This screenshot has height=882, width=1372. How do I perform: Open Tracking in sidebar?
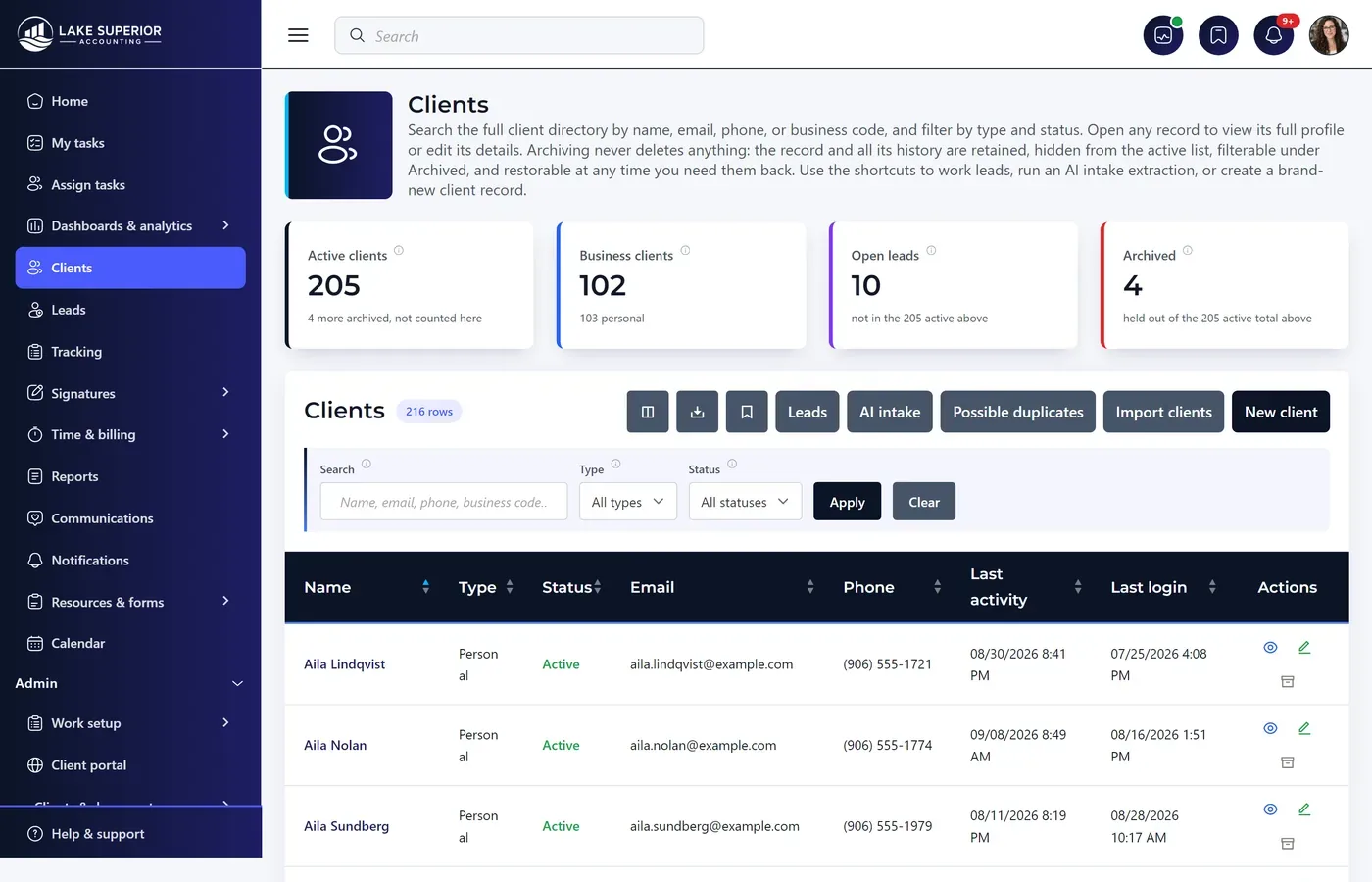(x=130, y=352)
